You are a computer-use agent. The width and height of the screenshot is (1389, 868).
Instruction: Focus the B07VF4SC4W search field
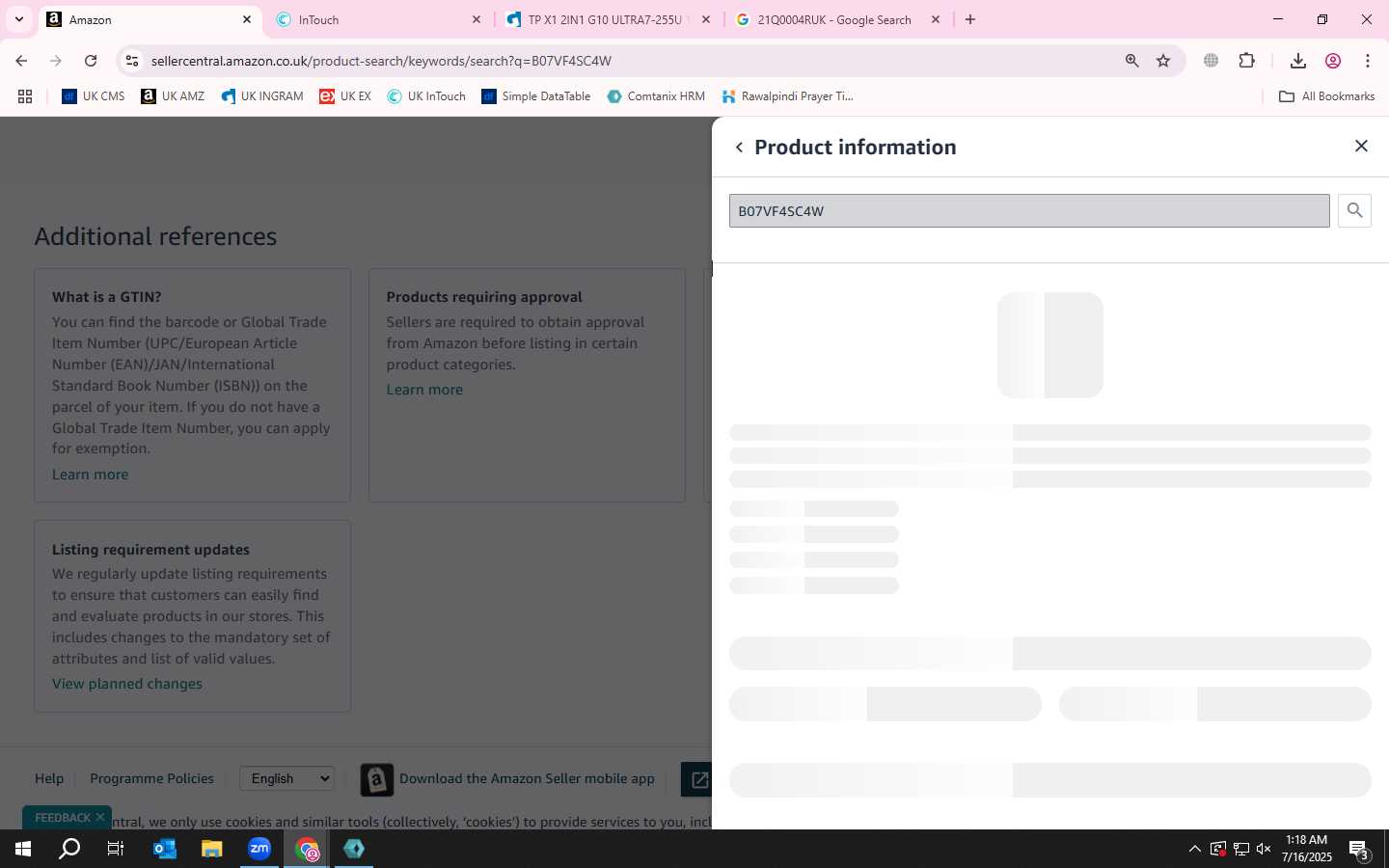point(1029,211)
